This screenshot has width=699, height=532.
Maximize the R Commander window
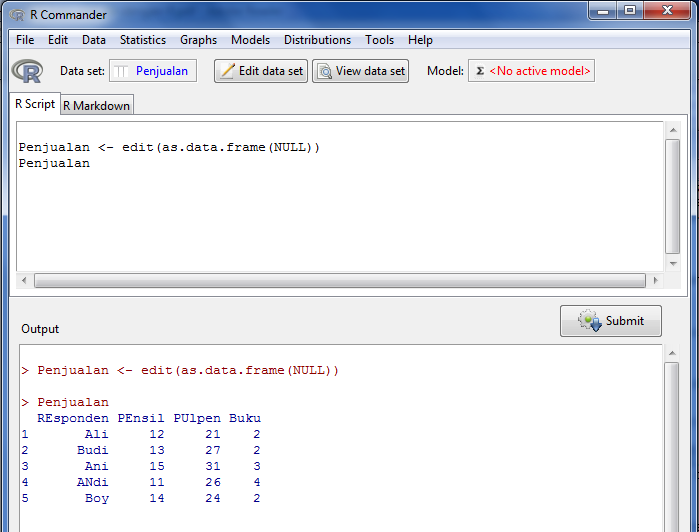tap(630, 11)
